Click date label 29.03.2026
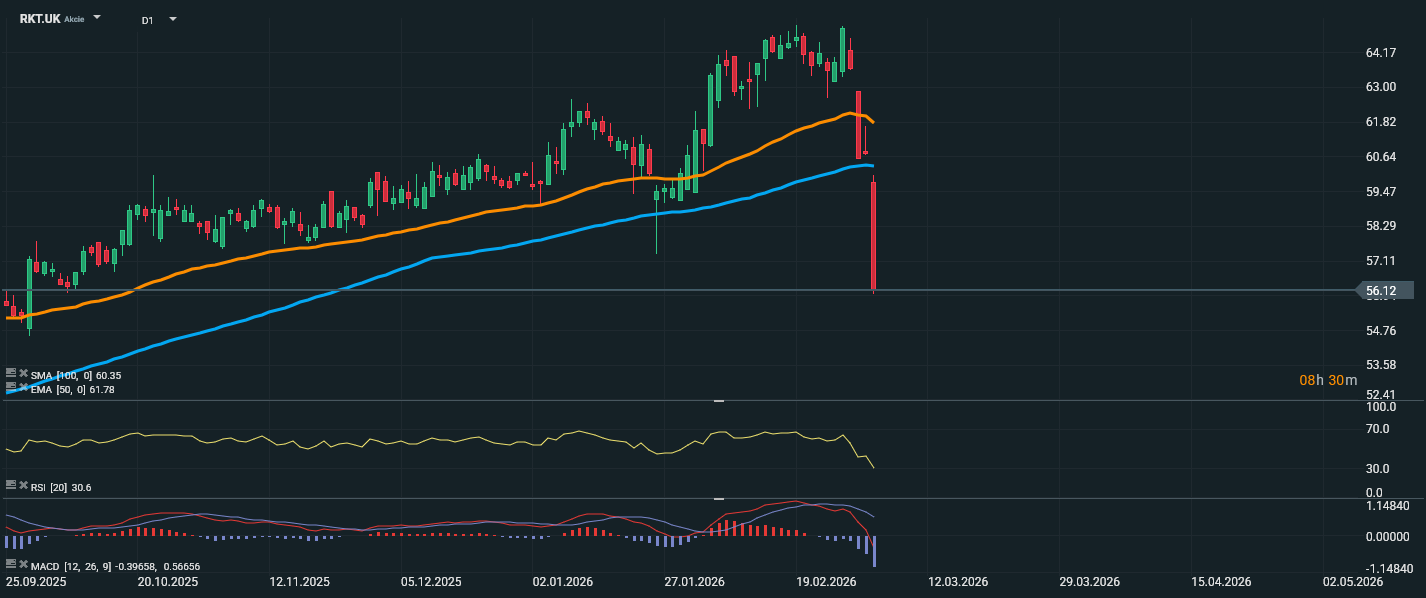The width and height of the screenshot is (1426, 598). [1091, 581]
